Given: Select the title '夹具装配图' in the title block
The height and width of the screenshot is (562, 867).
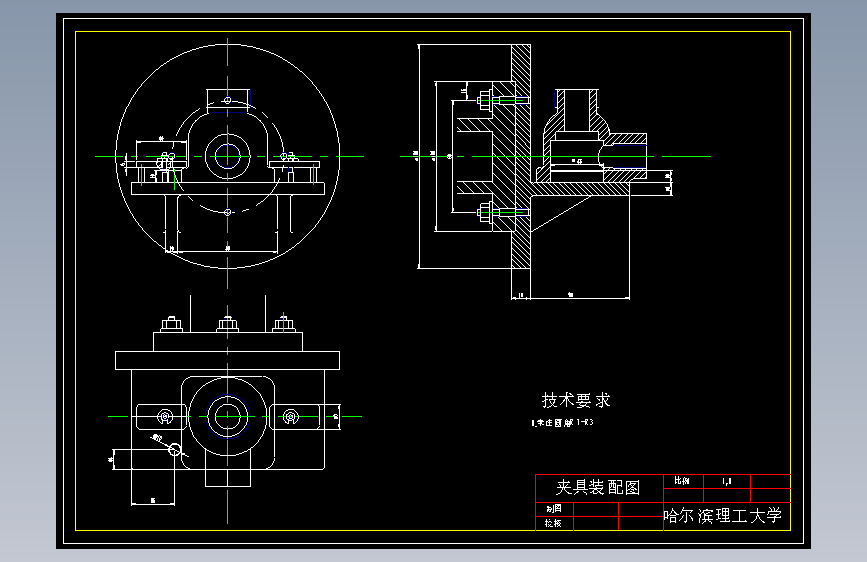Looking at the screenshot, I should coord(598,487).
